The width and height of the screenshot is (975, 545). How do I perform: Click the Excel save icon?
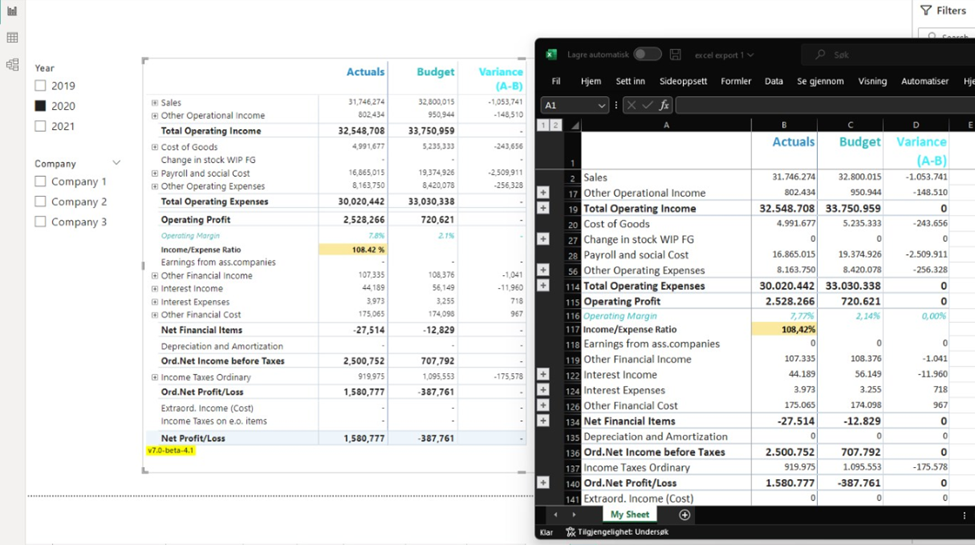[x=676, y=55]
